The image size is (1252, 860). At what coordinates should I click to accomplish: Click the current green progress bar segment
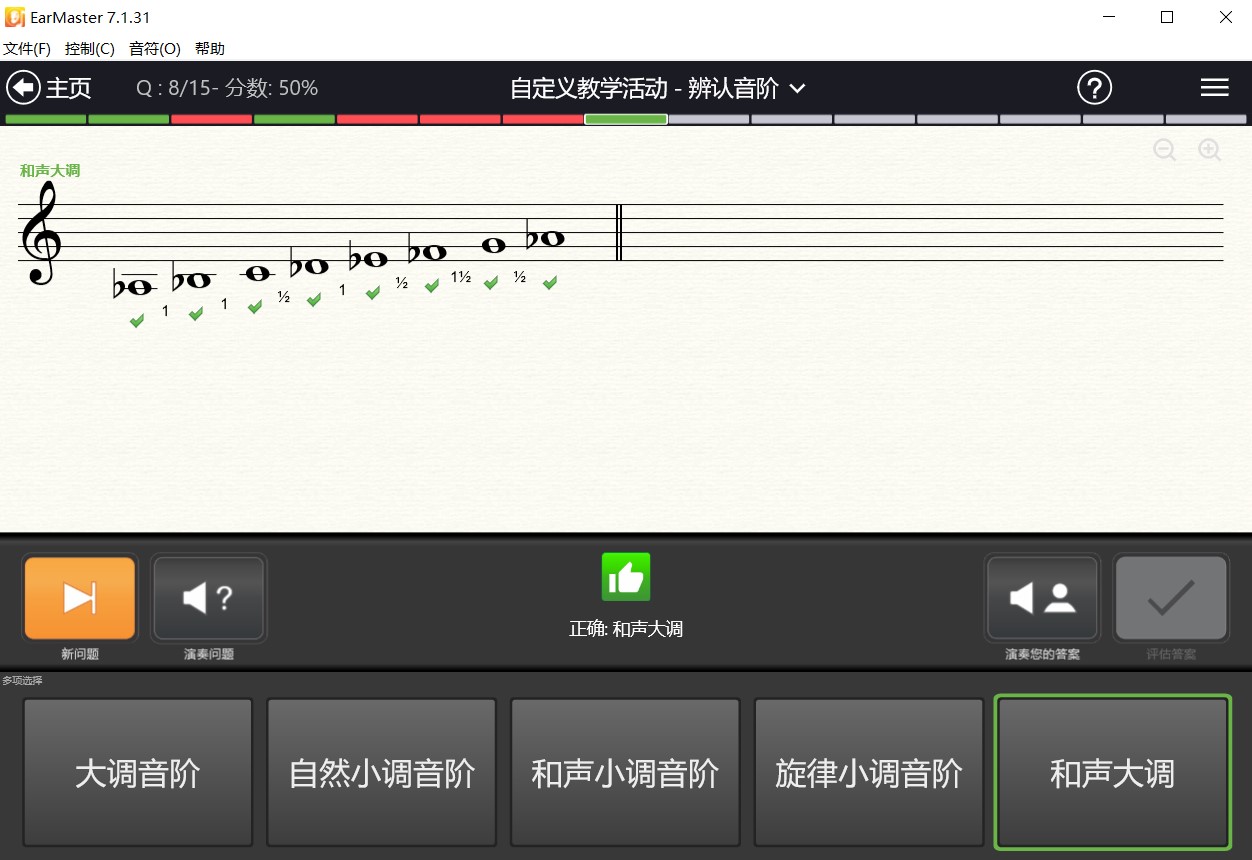pyautogui.click(x=625, y=119)
